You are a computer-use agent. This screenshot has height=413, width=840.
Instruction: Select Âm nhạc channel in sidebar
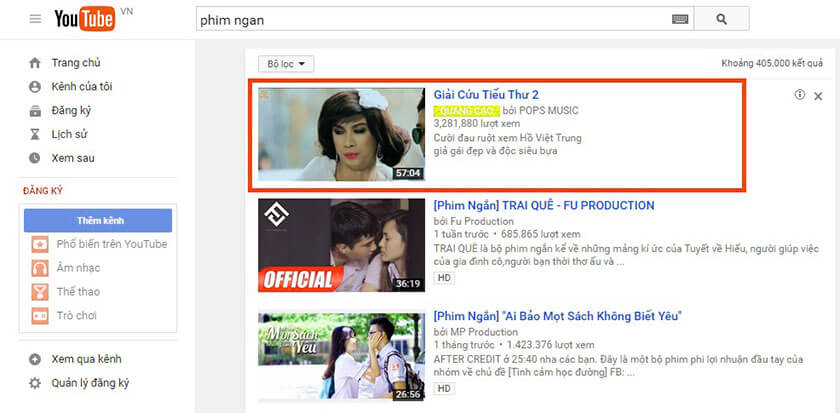pyautogui.click(x=78, y=268)
